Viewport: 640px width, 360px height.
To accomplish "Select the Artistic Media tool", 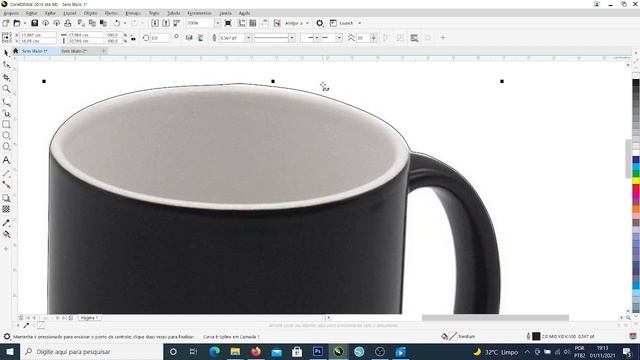I will pyautogui.click(x=6, y=113).
